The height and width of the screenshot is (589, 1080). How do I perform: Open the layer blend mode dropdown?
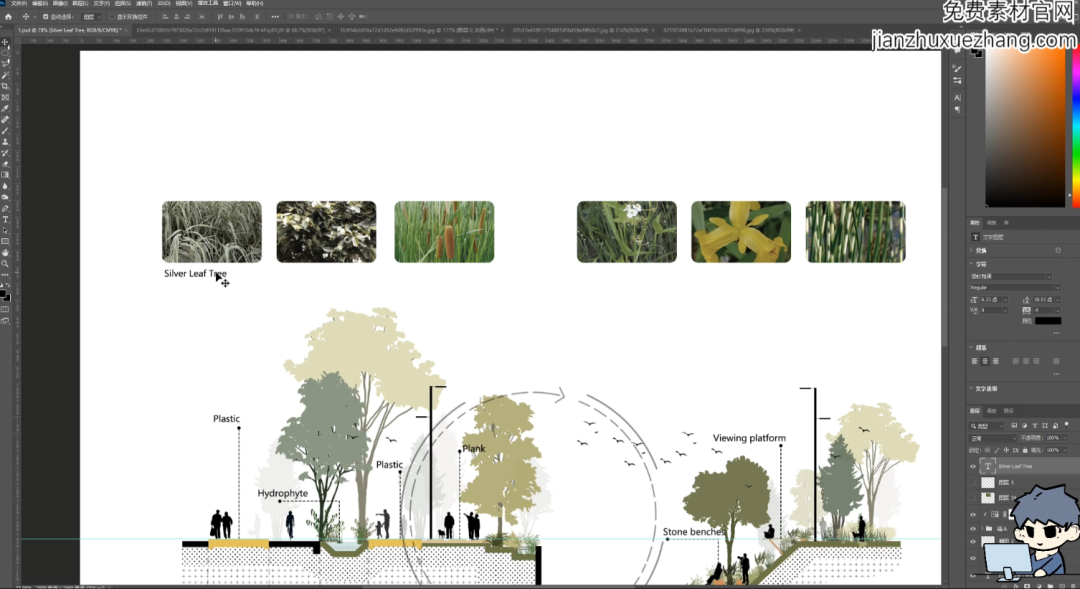[993, 438]
